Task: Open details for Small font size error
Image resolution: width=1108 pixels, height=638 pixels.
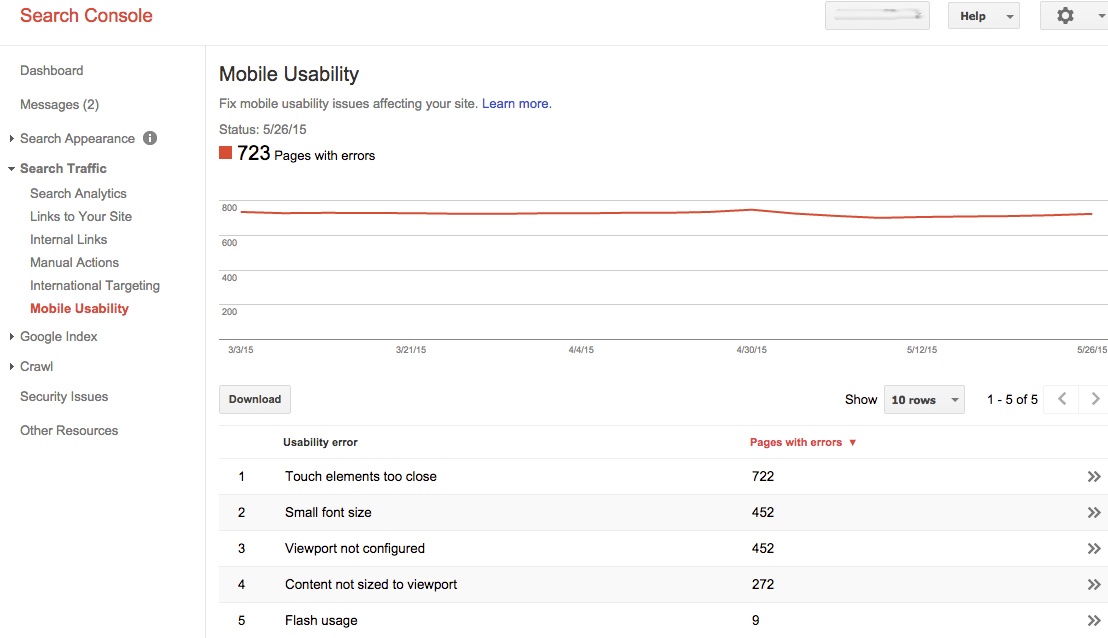Action: [1094, 512]
